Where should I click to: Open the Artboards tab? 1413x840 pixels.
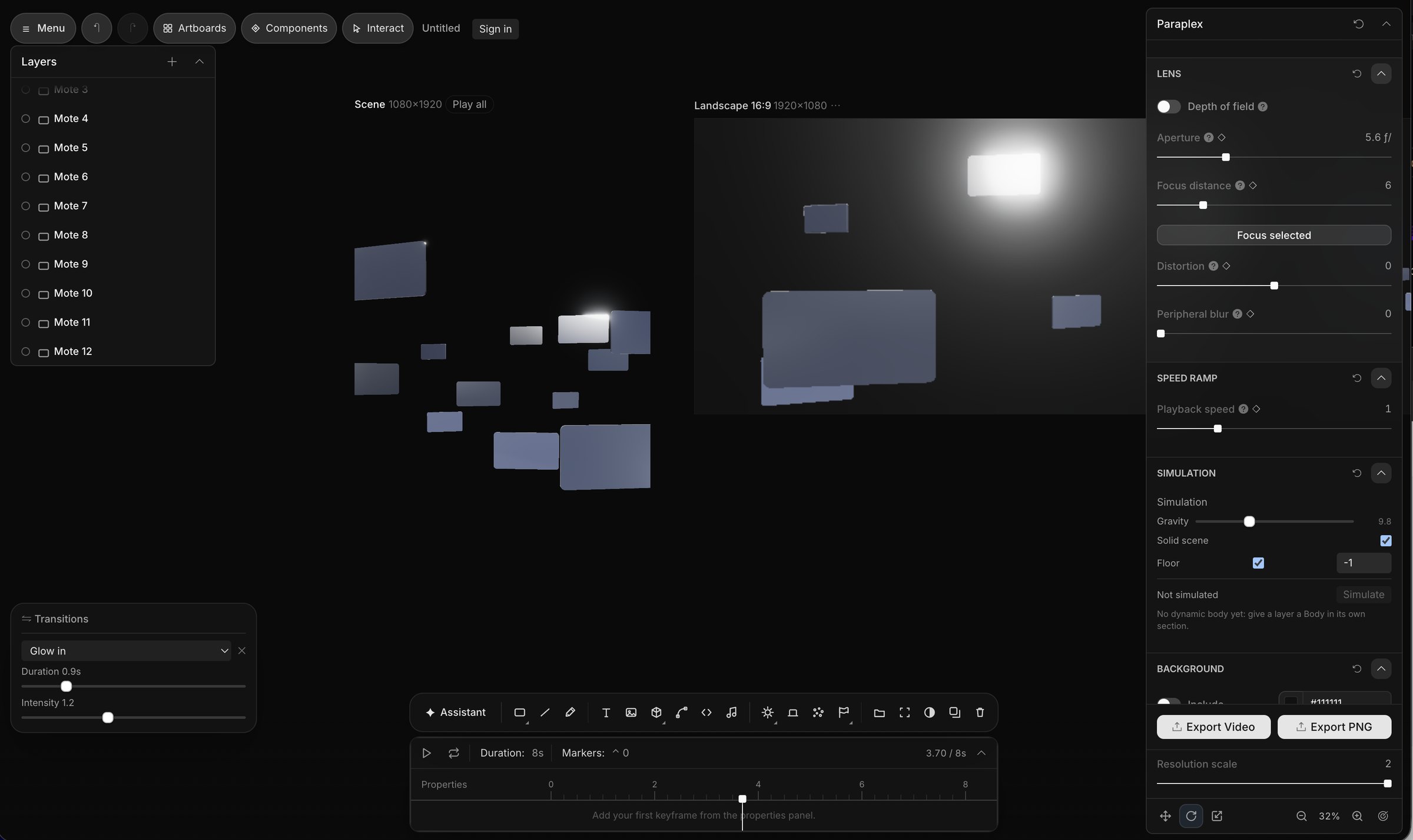(194, 28)
